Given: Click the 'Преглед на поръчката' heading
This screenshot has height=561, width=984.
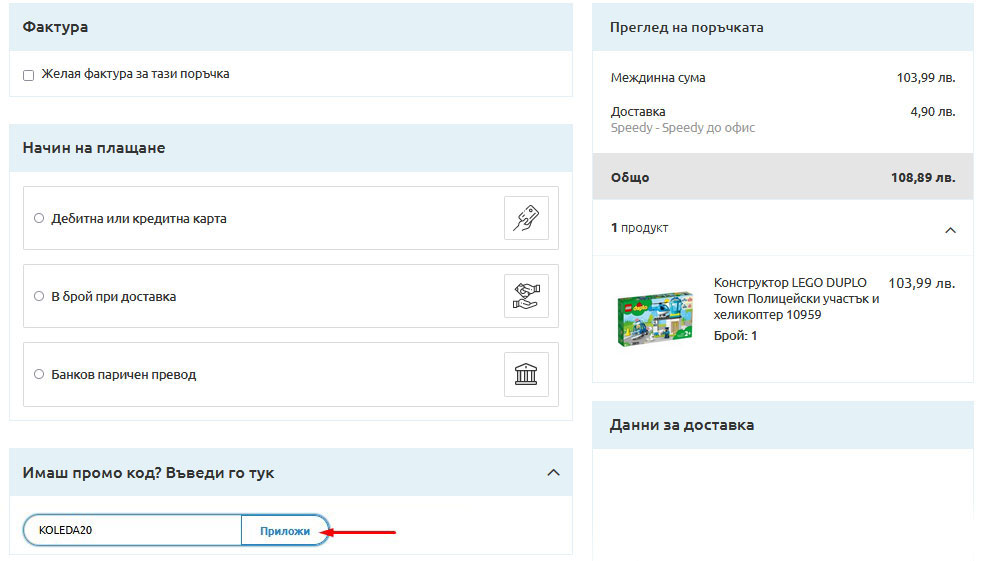Looking at the screenshot, I should (x=687, y=28).
